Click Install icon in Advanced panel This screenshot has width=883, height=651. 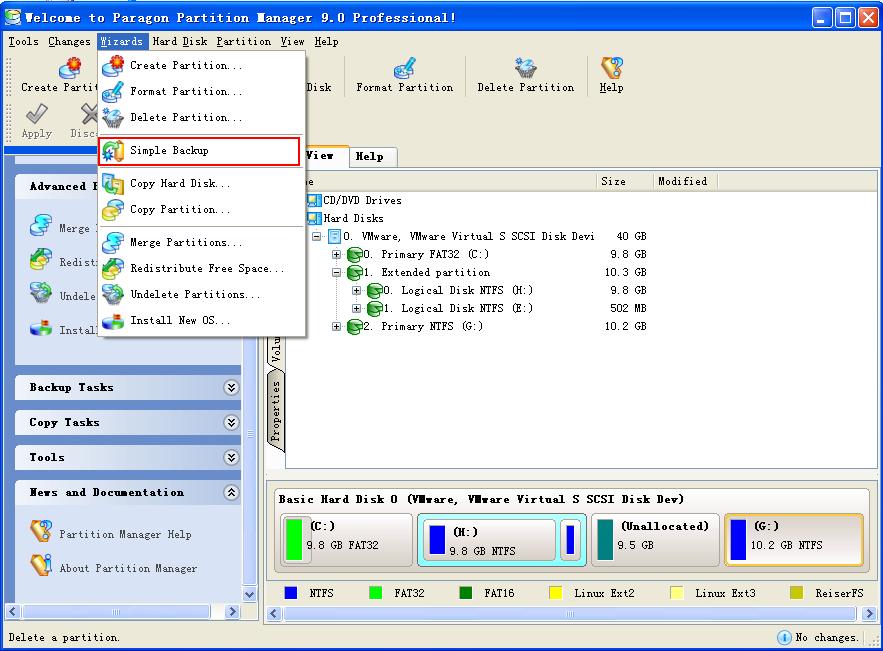(x=41, y=328)
